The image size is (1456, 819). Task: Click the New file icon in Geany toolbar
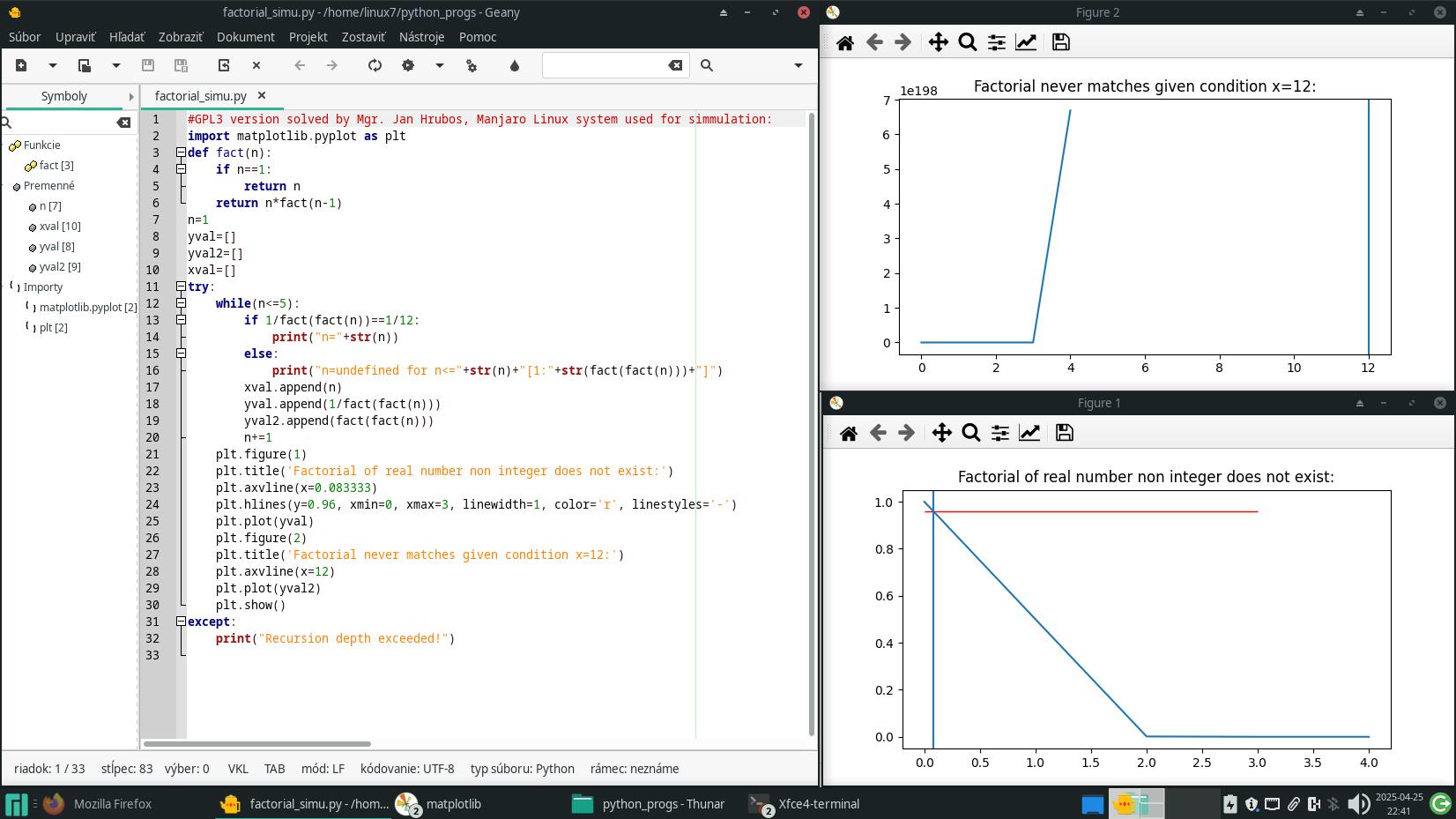point(21,65)
